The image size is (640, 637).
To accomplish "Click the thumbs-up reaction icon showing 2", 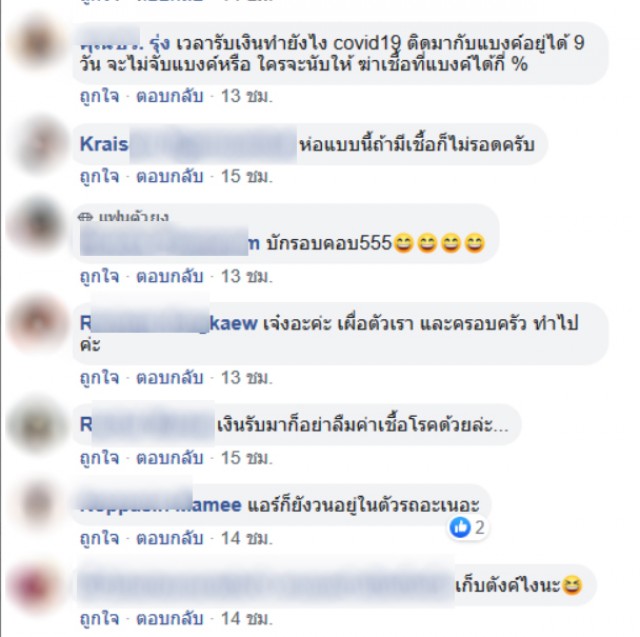I will click(x=460, y=527).
